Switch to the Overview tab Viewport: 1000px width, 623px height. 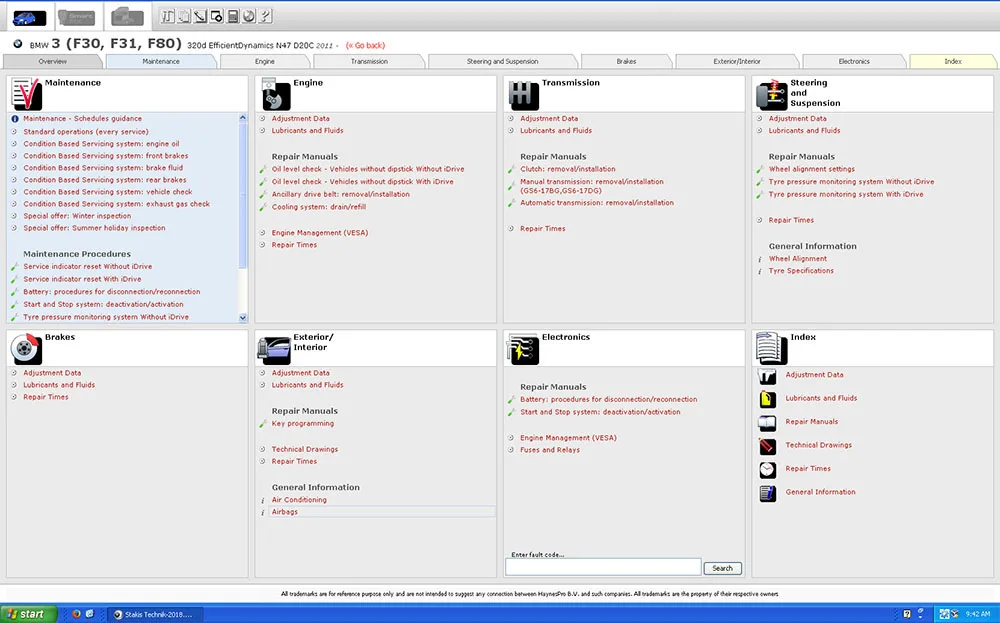(x=52, y=61)
